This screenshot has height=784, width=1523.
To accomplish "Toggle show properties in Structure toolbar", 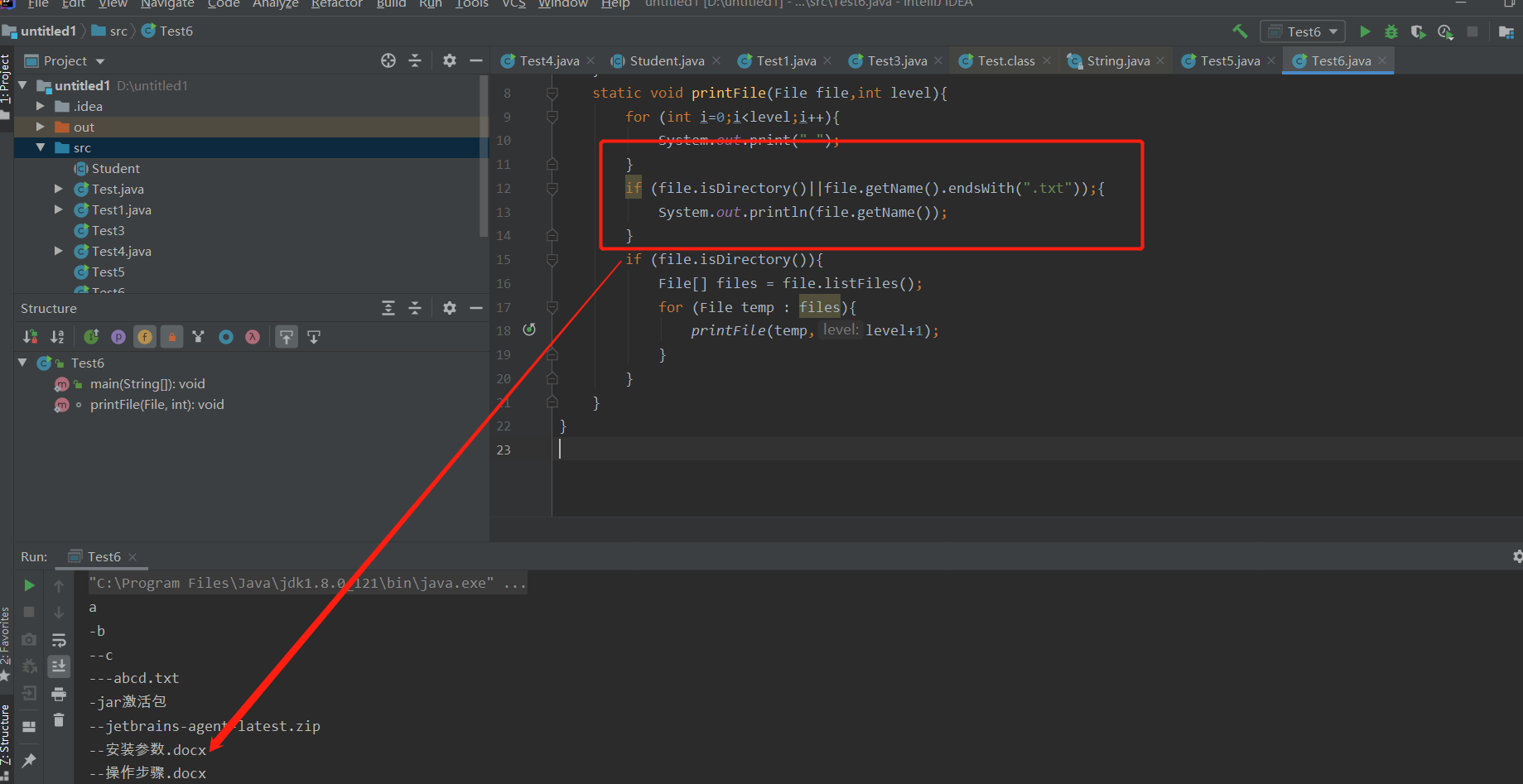I will tap(118, 337).
